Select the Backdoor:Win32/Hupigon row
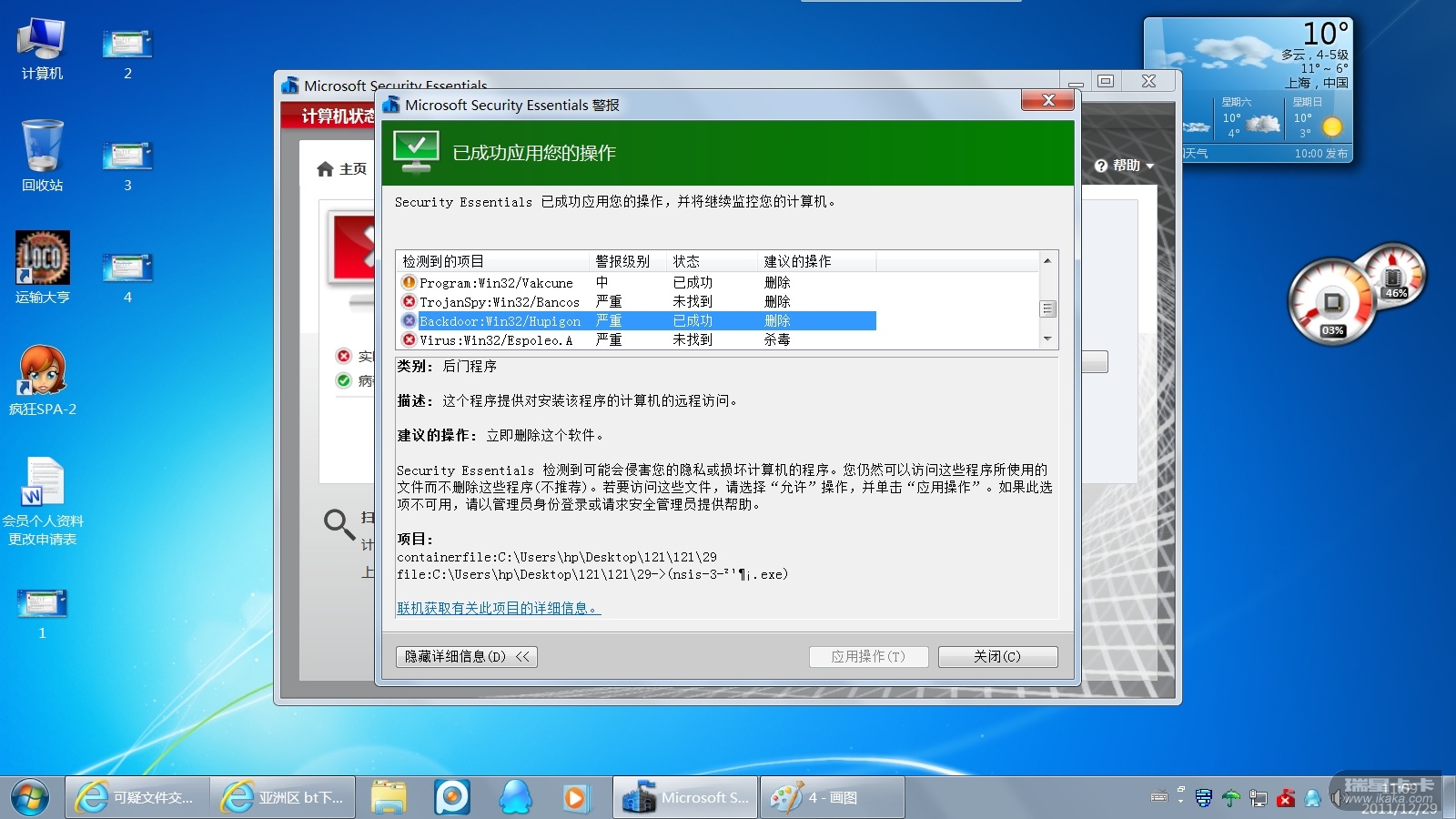The image size is (1456, 819). pyautogui.click(x=637, y=321)
